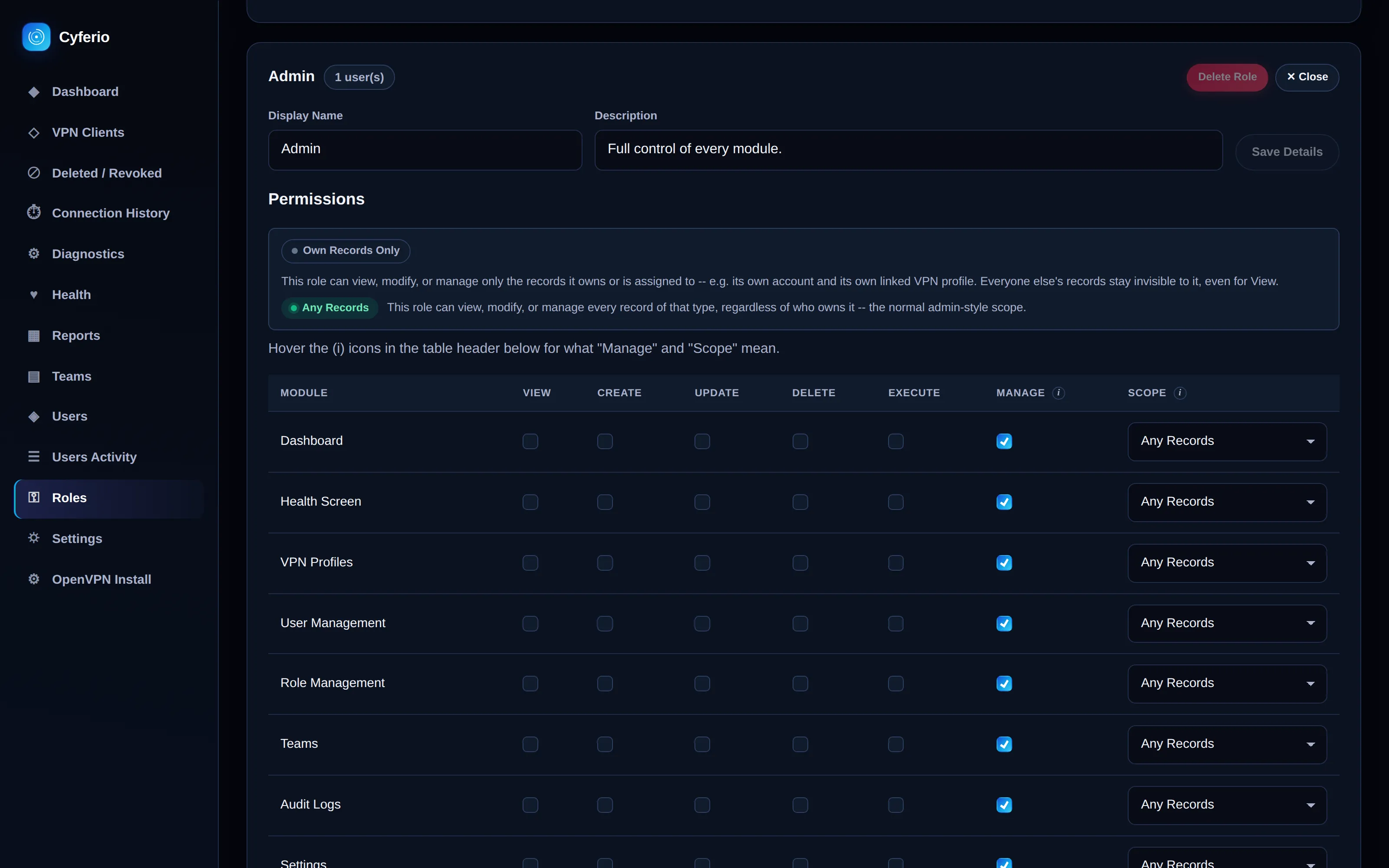Click the info icon beside SCOPE header
Screen dimensions: 1389x868
coord(1179,393)
